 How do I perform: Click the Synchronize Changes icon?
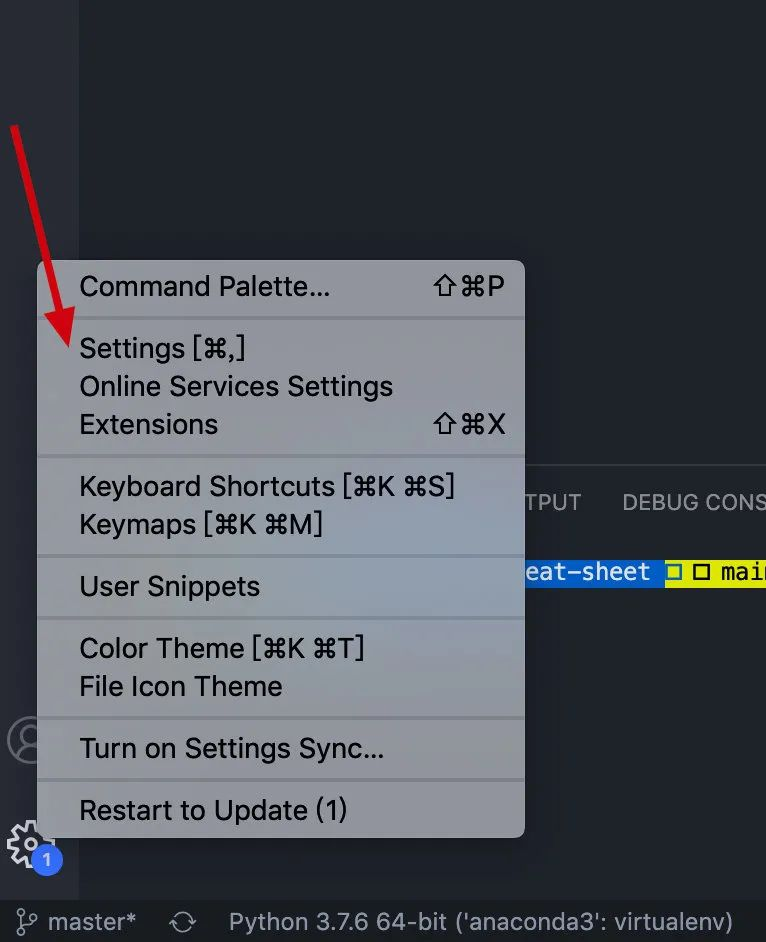(182, 922)
